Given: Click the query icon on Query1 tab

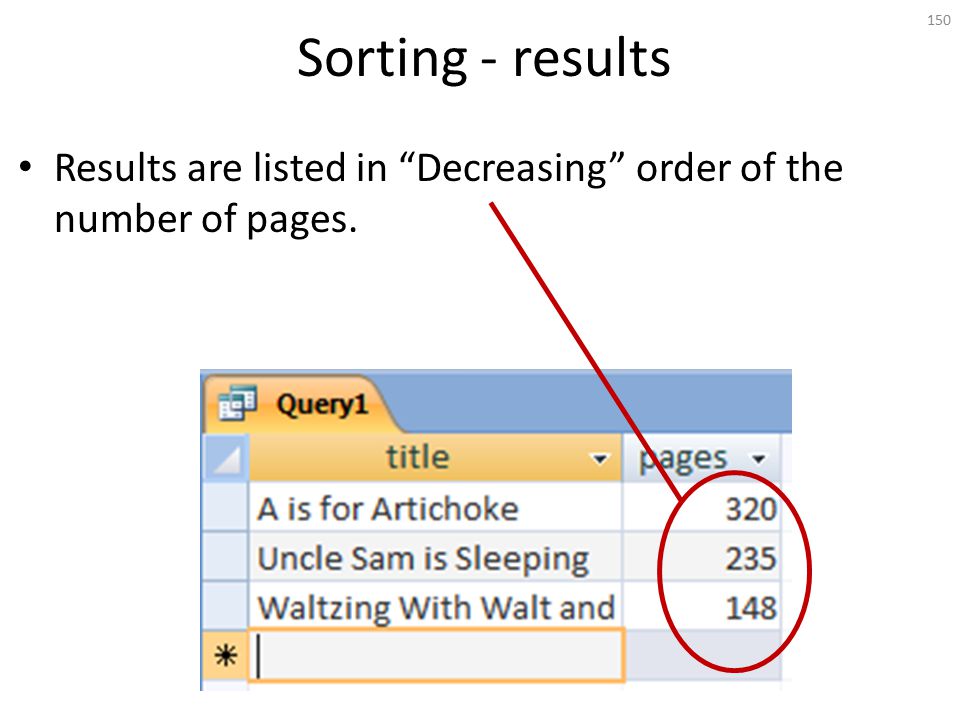Looking at the screenshot, I should [237, 403].
